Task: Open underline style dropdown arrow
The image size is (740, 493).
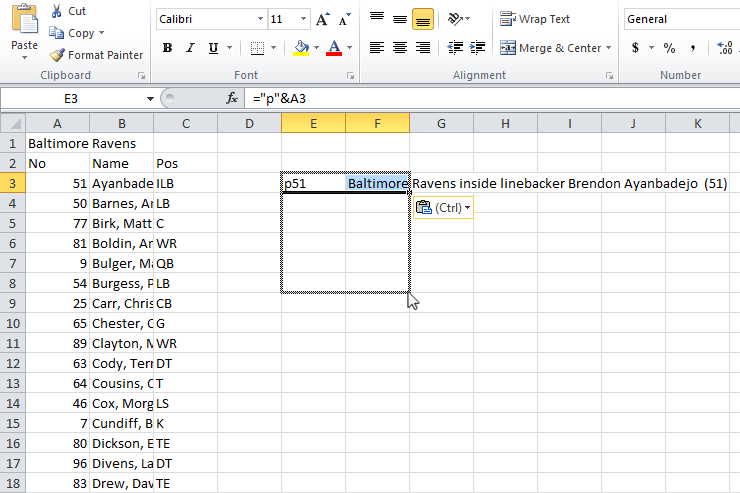Action: pyautogui.click(x=229, y=48)
